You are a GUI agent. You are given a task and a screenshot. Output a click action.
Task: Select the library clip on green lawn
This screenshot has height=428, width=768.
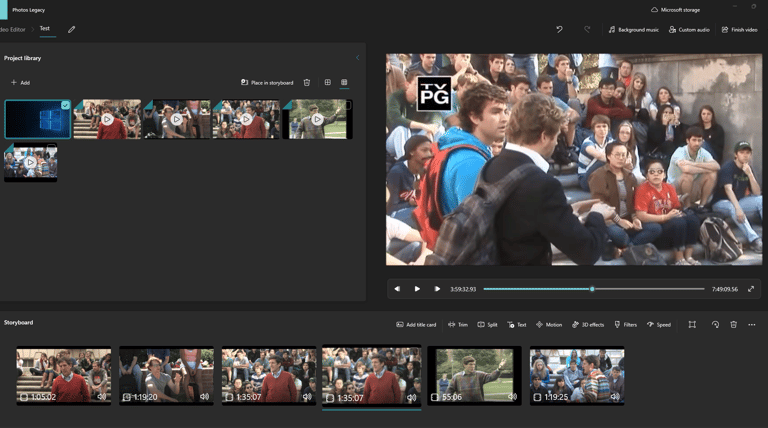point(317,119)
